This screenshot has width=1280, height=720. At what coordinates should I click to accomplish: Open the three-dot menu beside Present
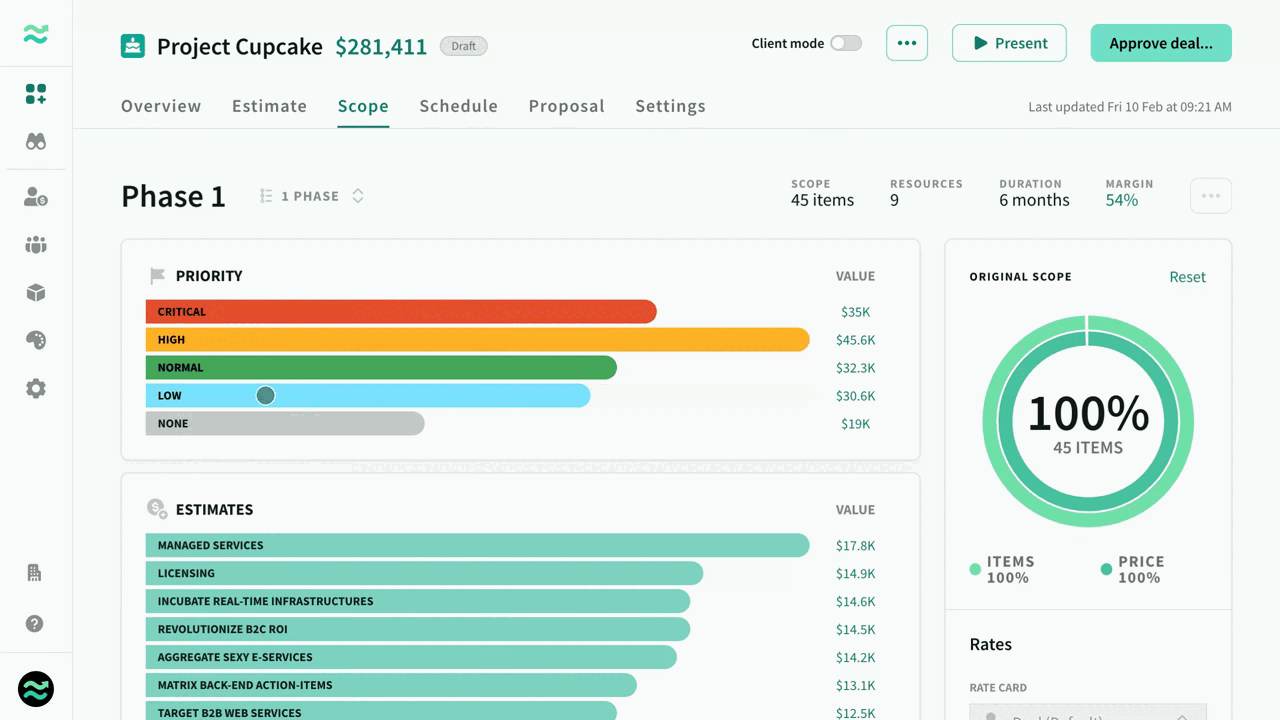[907, 43]
